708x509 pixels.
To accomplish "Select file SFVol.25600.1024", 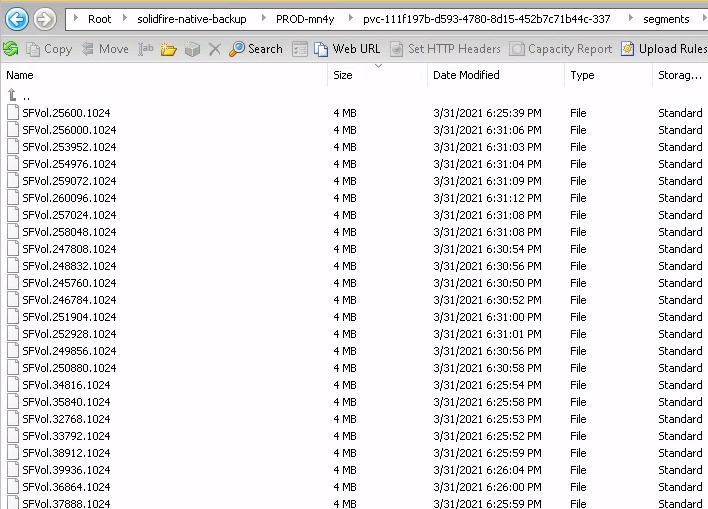I will point(66,113).
